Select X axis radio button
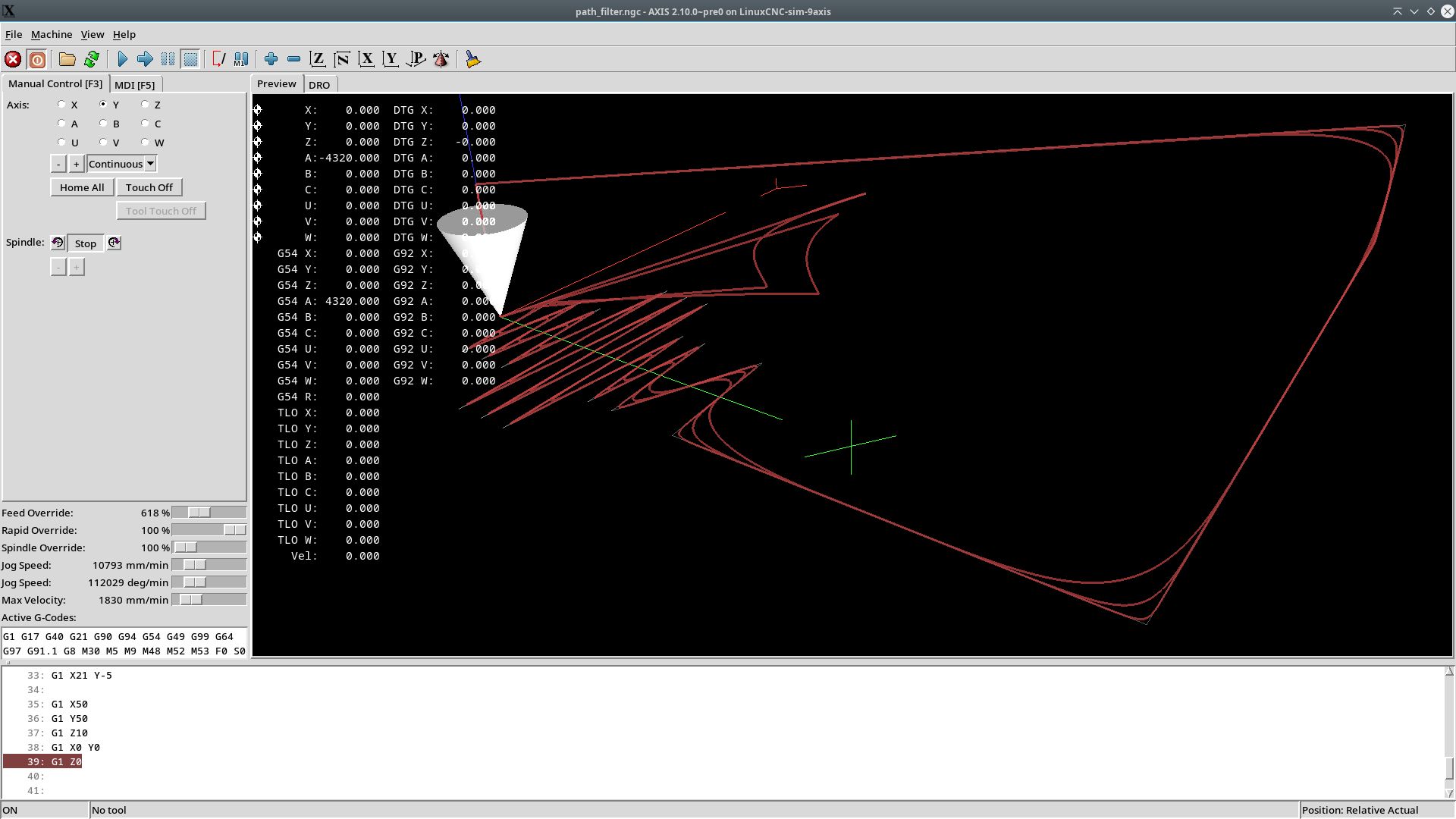The width and height of the screenshot is (1456, 819). coord(62,105)
